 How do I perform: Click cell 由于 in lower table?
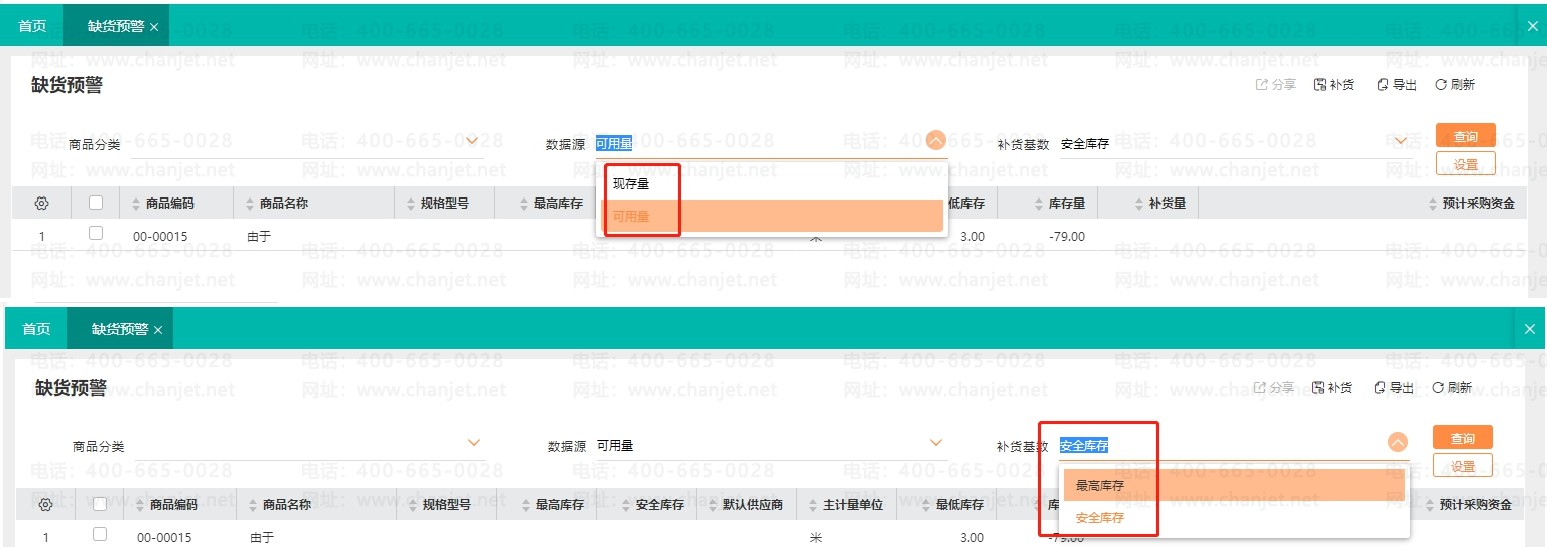coord(262,538)
